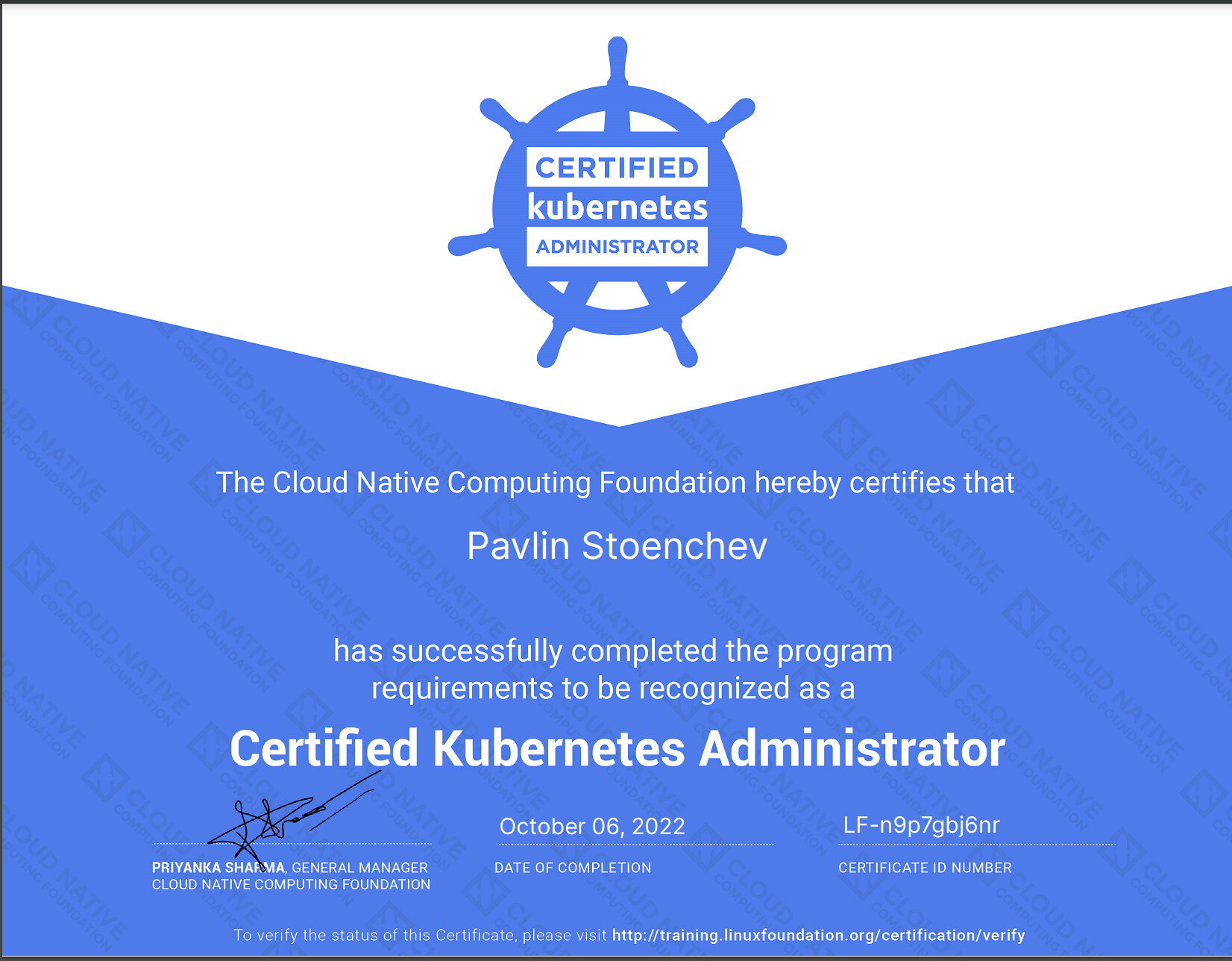Select the recipient name Pavlin Stoenchev
The image size is (1232, 961).
(617, 546)
